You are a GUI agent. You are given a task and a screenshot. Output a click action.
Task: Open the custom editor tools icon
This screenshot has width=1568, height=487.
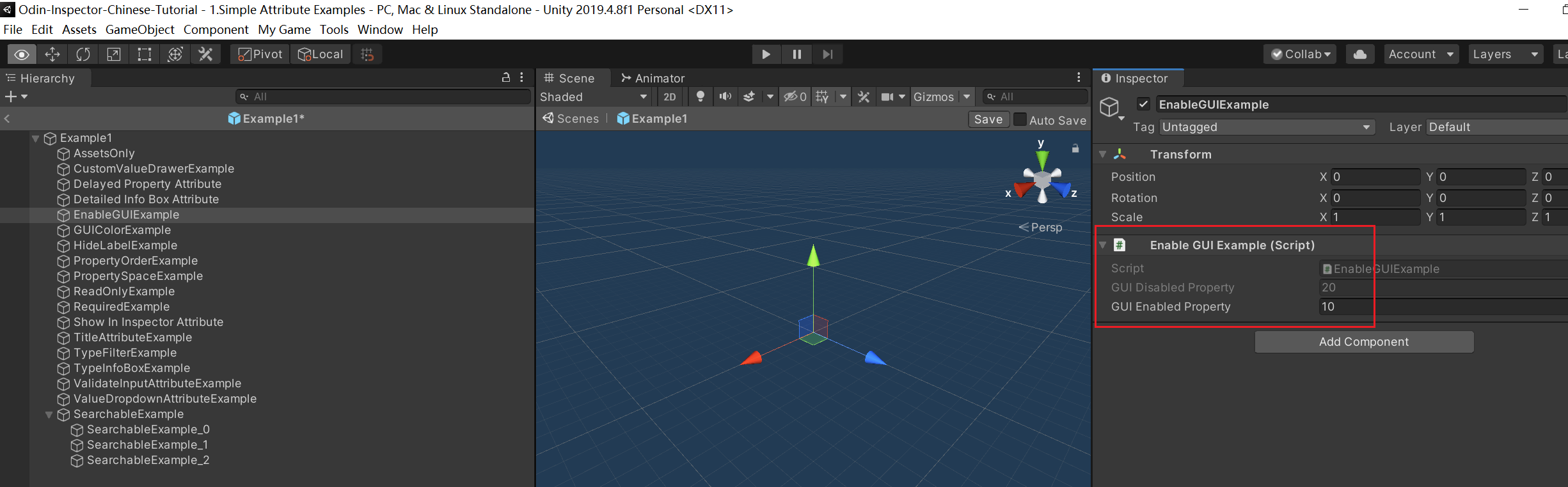click(206, 54)
